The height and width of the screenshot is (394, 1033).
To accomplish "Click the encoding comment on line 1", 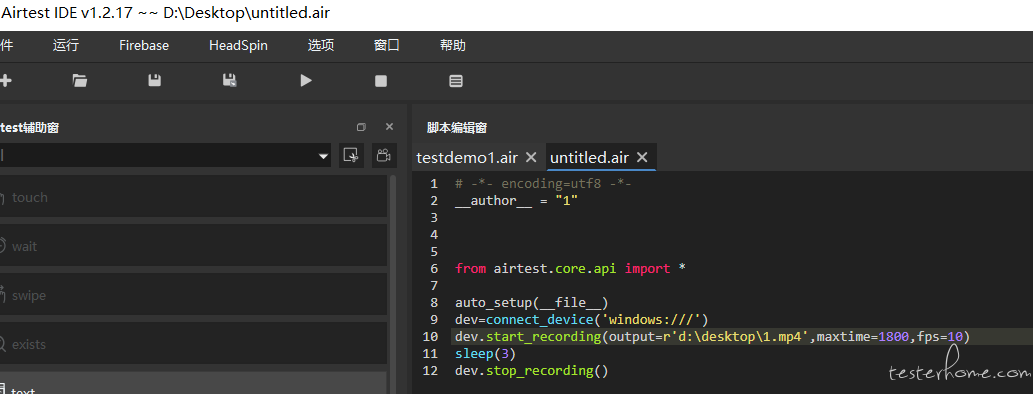I will [x=543, y=184].
